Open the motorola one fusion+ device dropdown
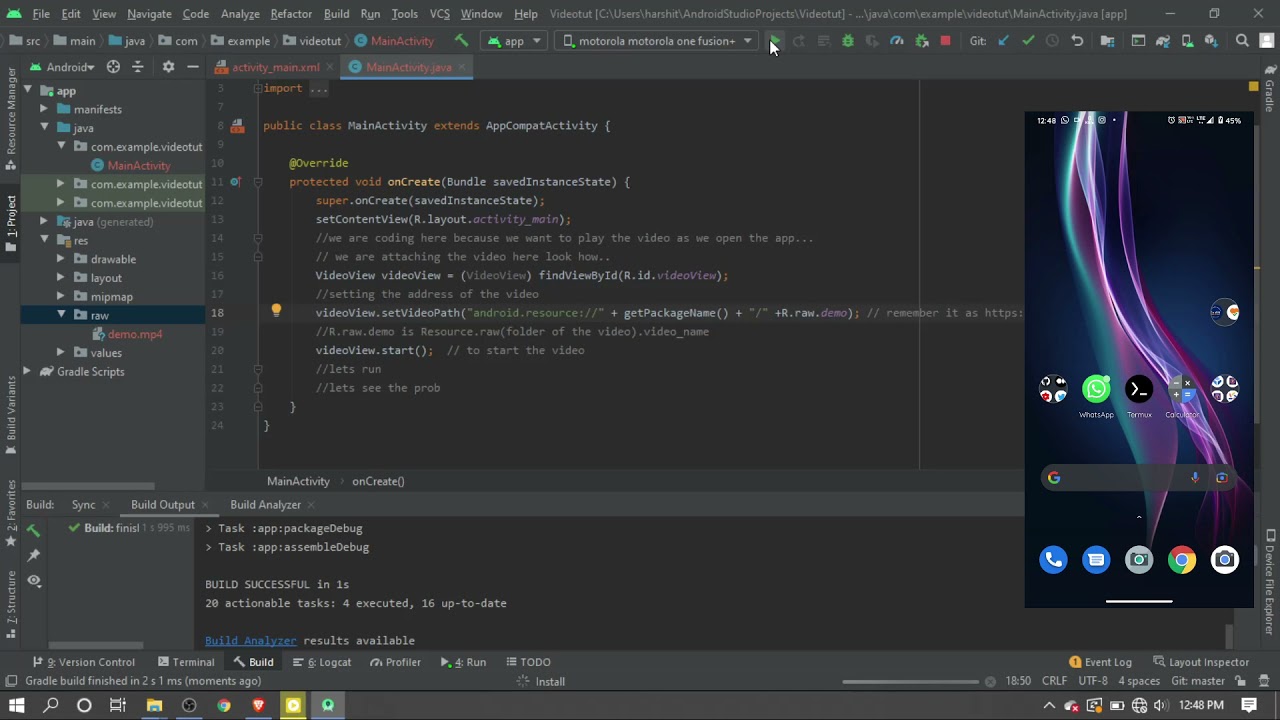Viewport: 1280px width, 720px height. [x=657, y=41]
